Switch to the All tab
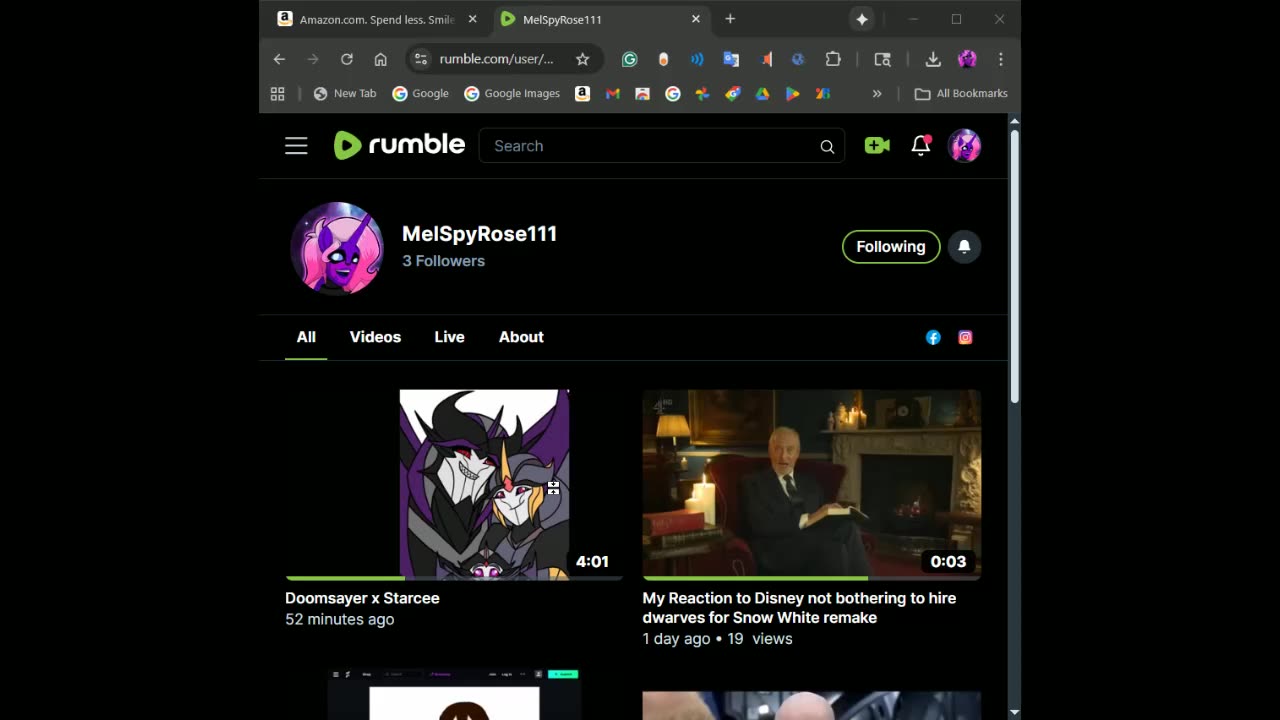Viewport: 1280px width, 720px height. (306, 337)
